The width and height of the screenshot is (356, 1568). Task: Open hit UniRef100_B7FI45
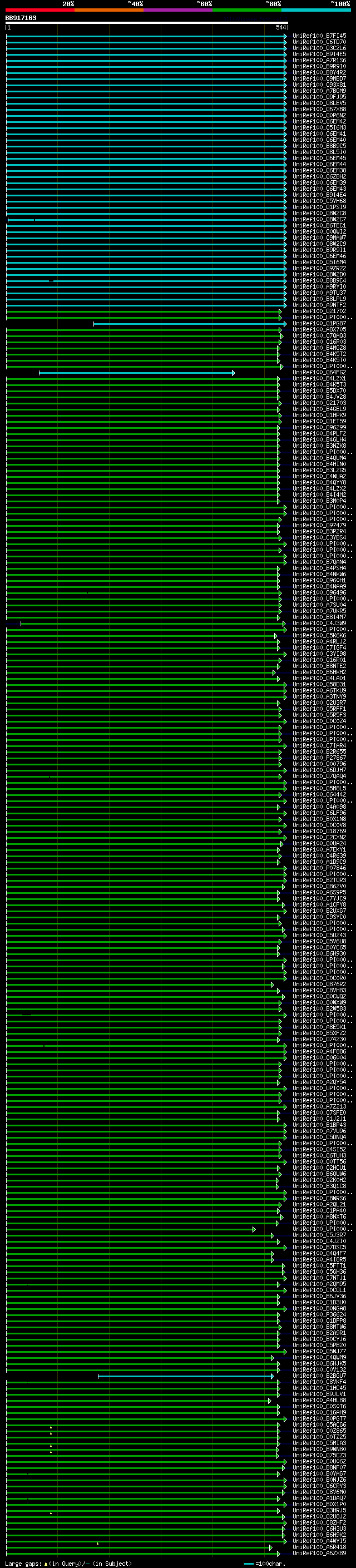coord(319,36)
